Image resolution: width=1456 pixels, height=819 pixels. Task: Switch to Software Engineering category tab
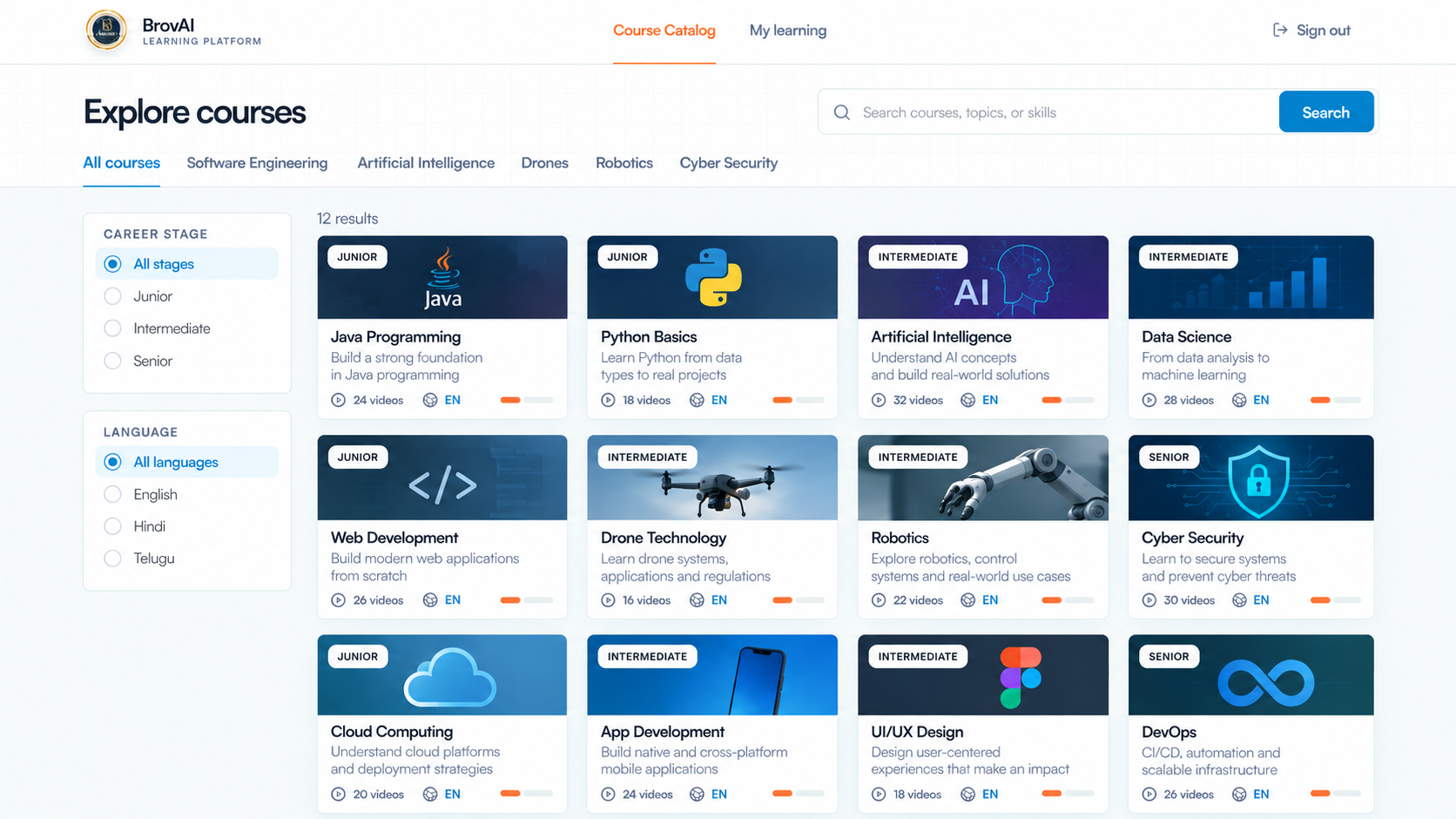(x=257, y=163)
